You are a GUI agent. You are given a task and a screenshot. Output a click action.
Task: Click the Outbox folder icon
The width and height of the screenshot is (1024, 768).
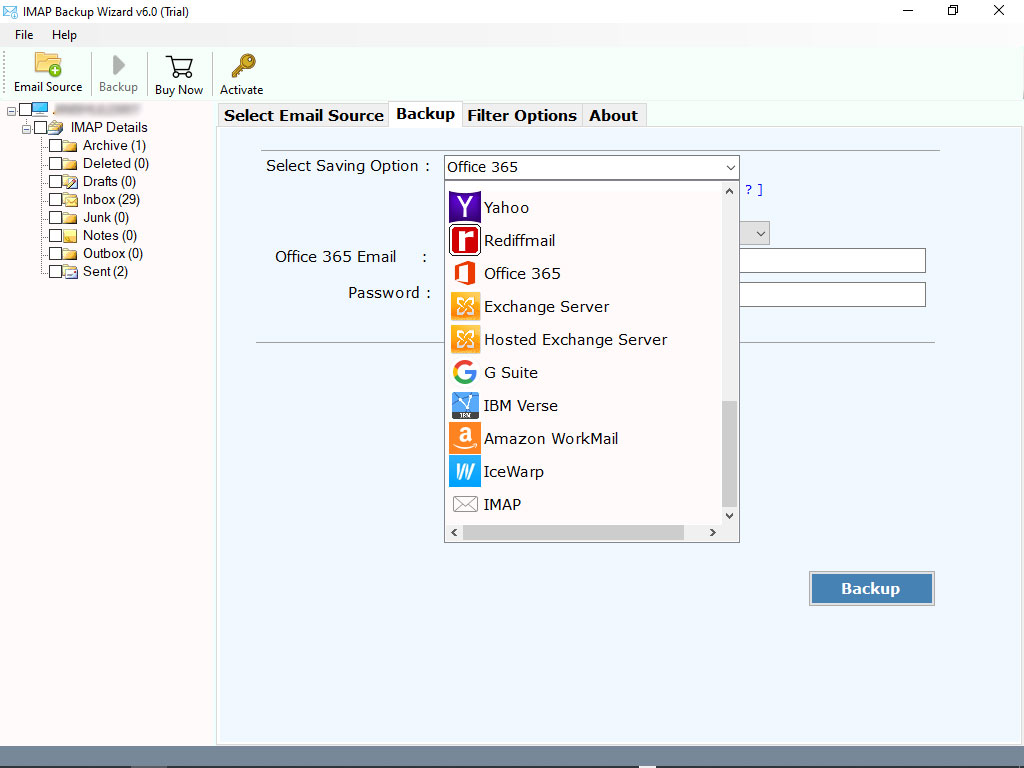click(70, 253)
